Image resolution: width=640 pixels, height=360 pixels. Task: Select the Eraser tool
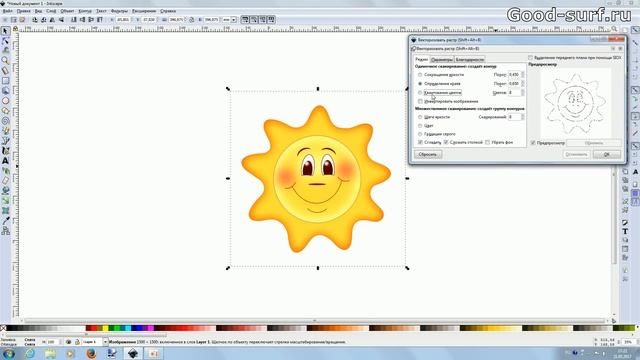(5, 181)
